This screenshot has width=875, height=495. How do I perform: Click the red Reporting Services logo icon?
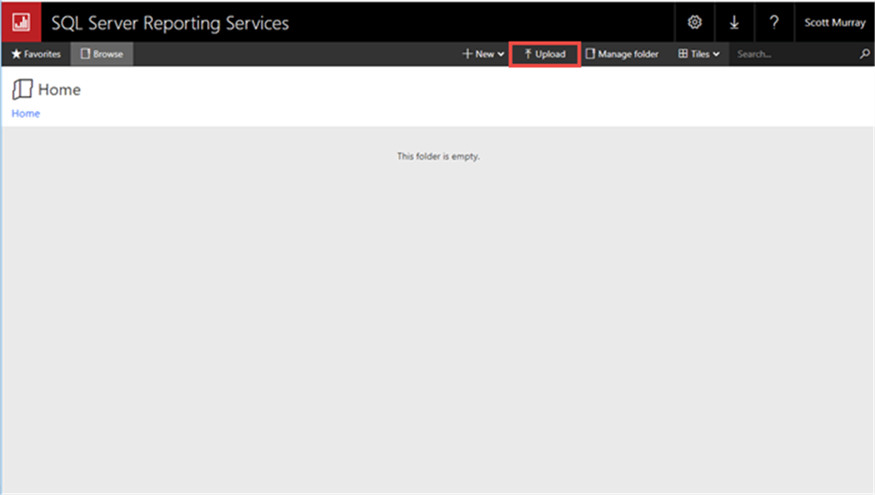point(21,22)
